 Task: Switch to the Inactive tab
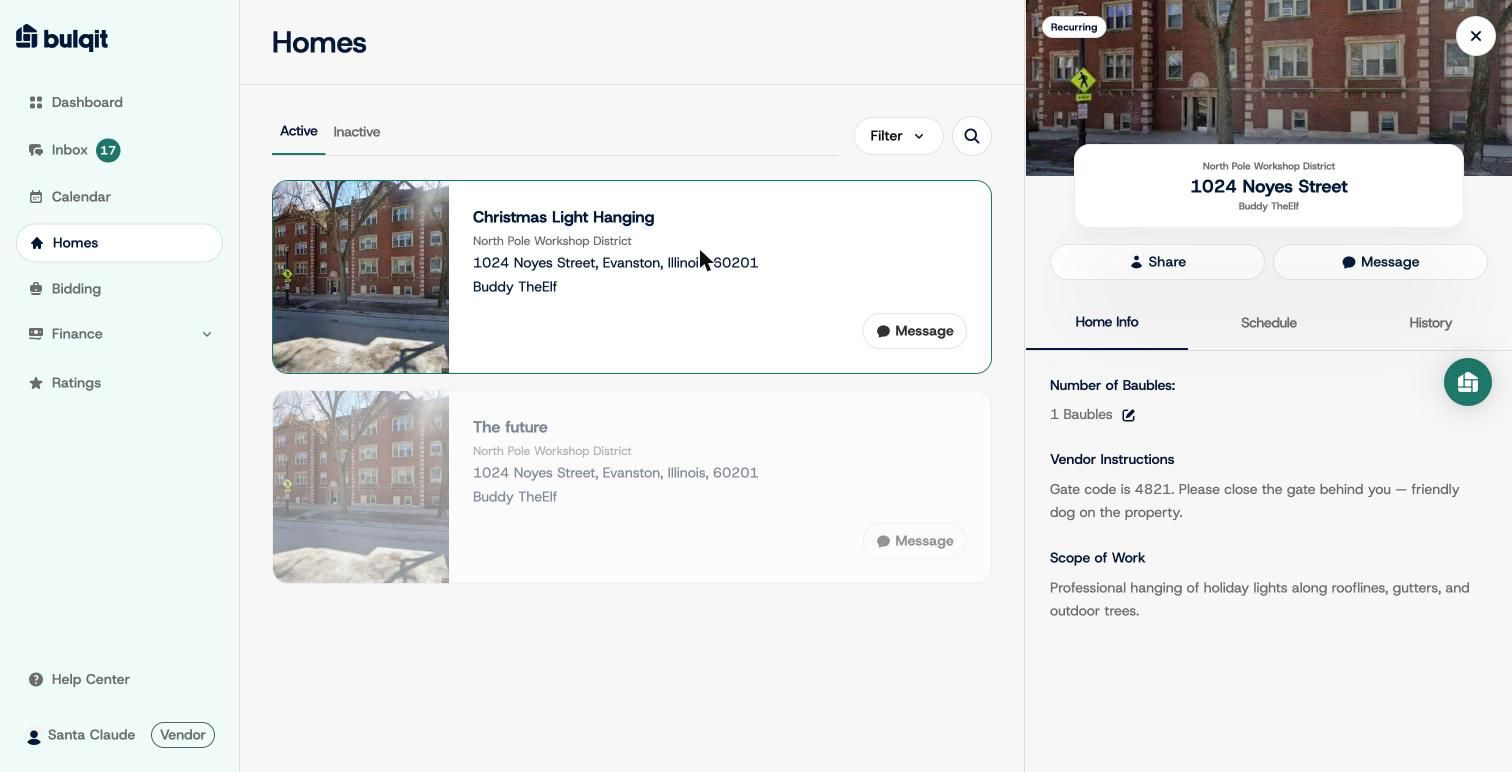click(357, 132)
